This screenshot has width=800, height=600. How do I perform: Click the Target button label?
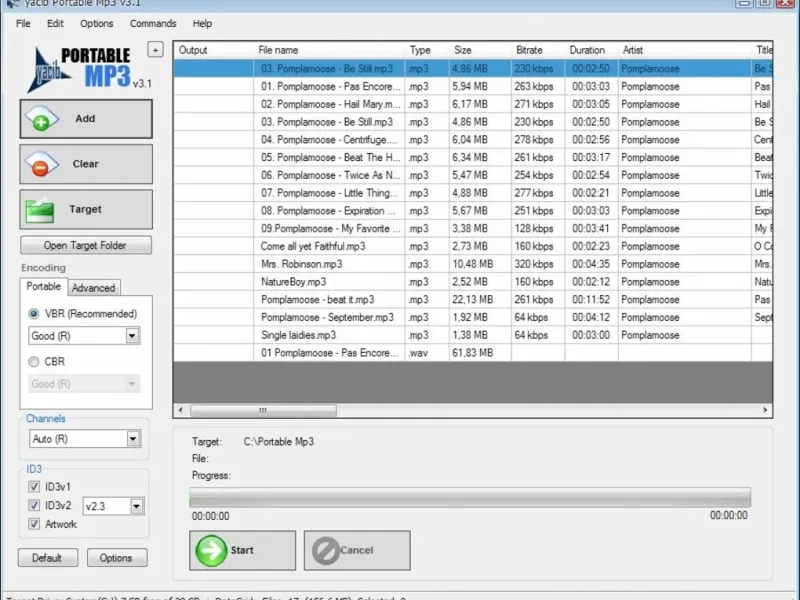85,209
